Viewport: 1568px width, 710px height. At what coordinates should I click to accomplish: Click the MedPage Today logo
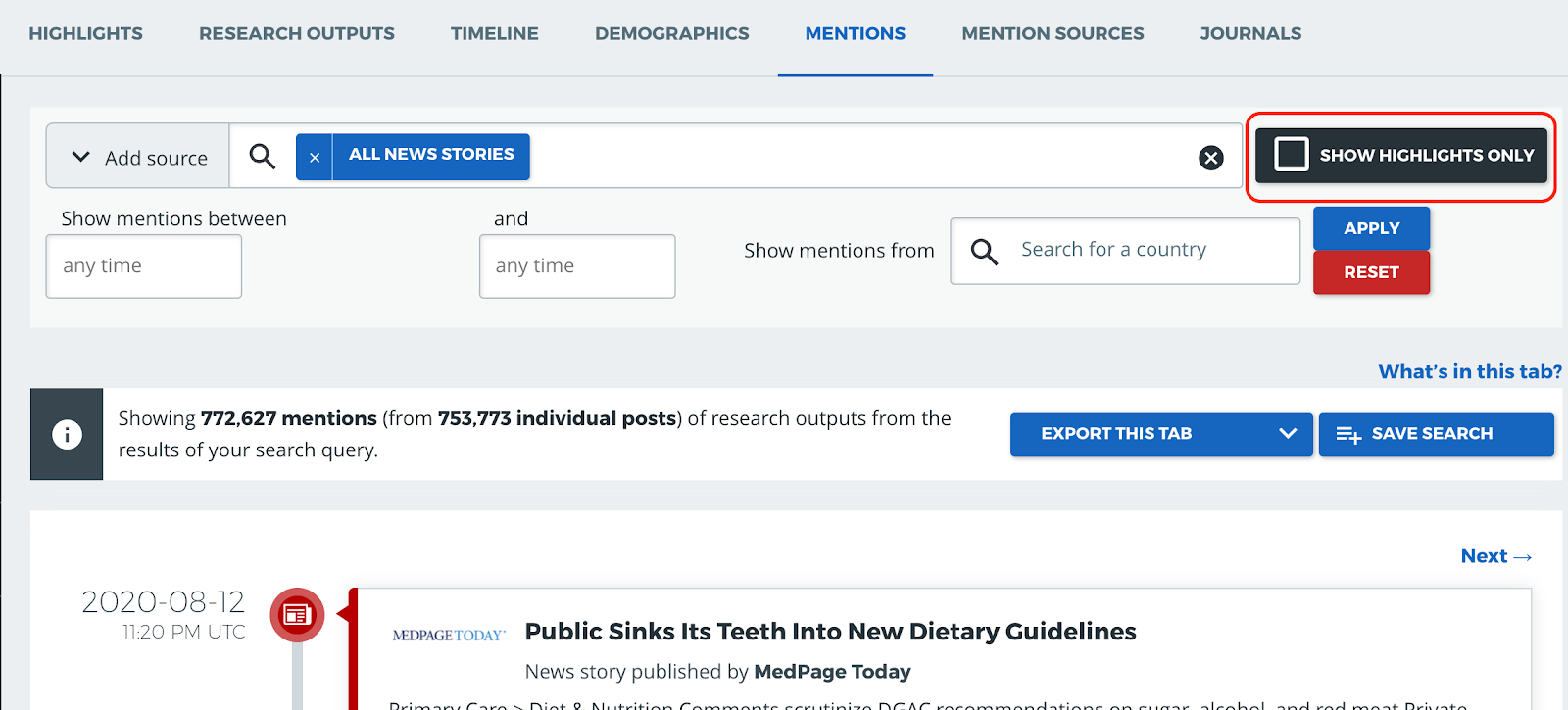pos(449,635)
